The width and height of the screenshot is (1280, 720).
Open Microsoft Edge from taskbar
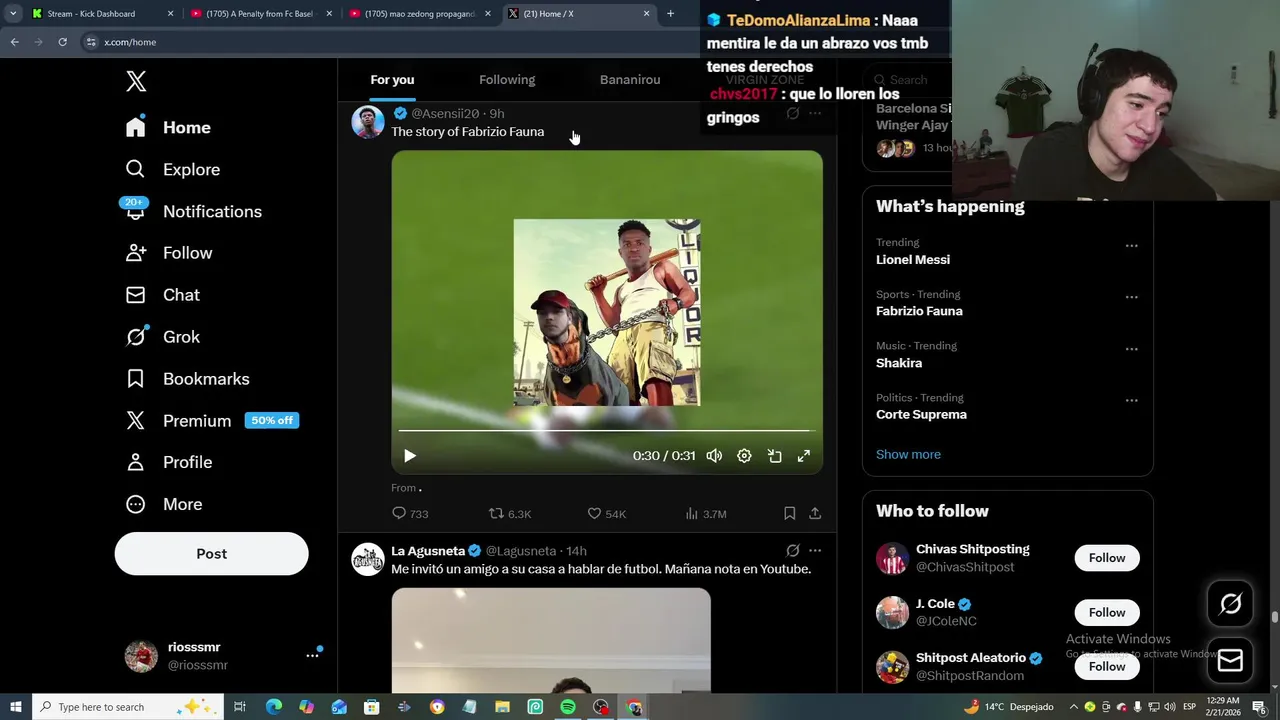click(x=273, y=707)
